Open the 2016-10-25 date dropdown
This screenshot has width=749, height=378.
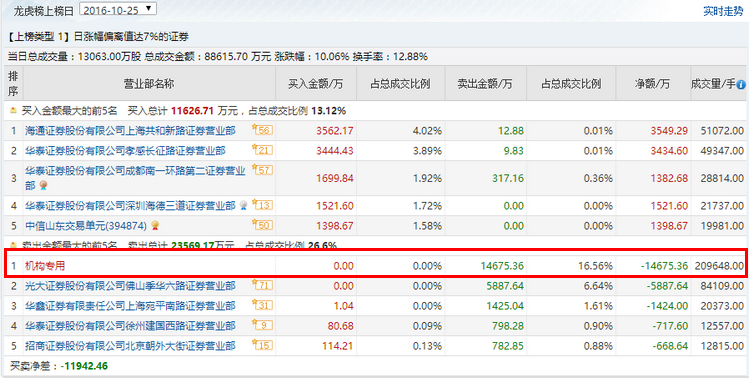(x=117, y=9)
